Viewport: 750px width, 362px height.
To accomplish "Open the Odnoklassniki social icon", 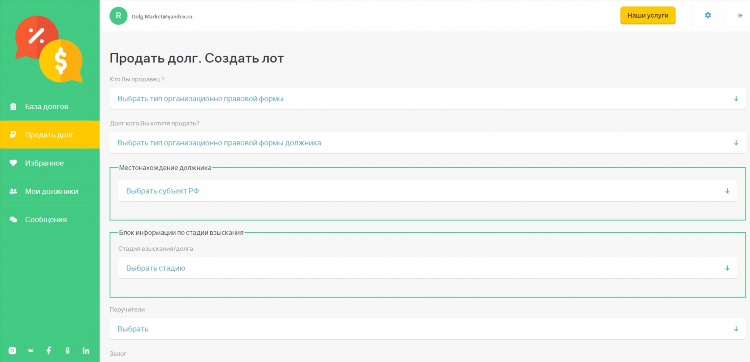I will [67, 351].
